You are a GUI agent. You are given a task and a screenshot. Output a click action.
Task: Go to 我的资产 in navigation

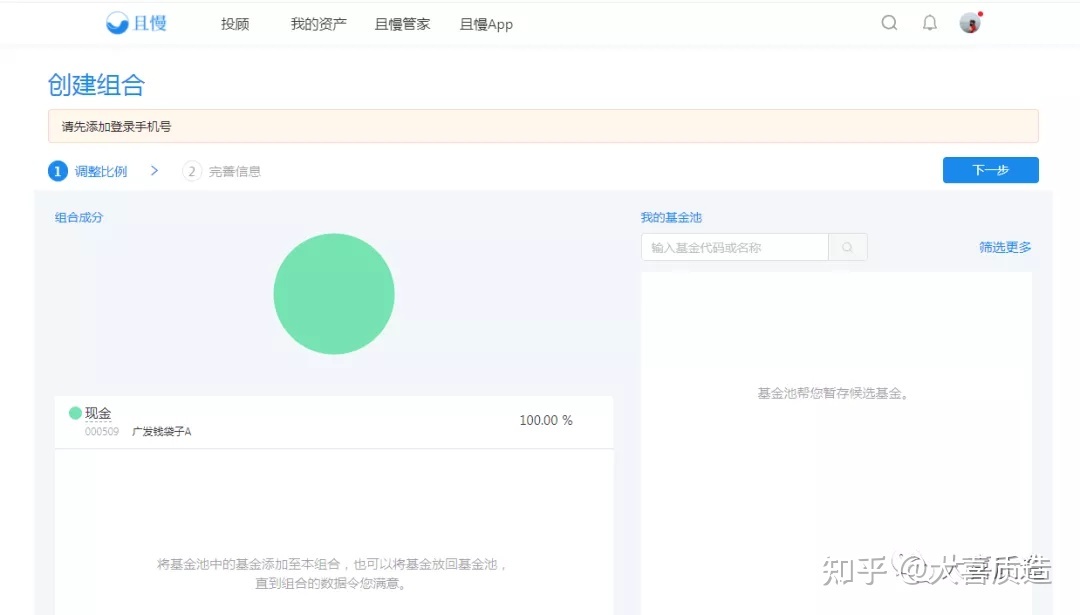click(x=318, y=24)
